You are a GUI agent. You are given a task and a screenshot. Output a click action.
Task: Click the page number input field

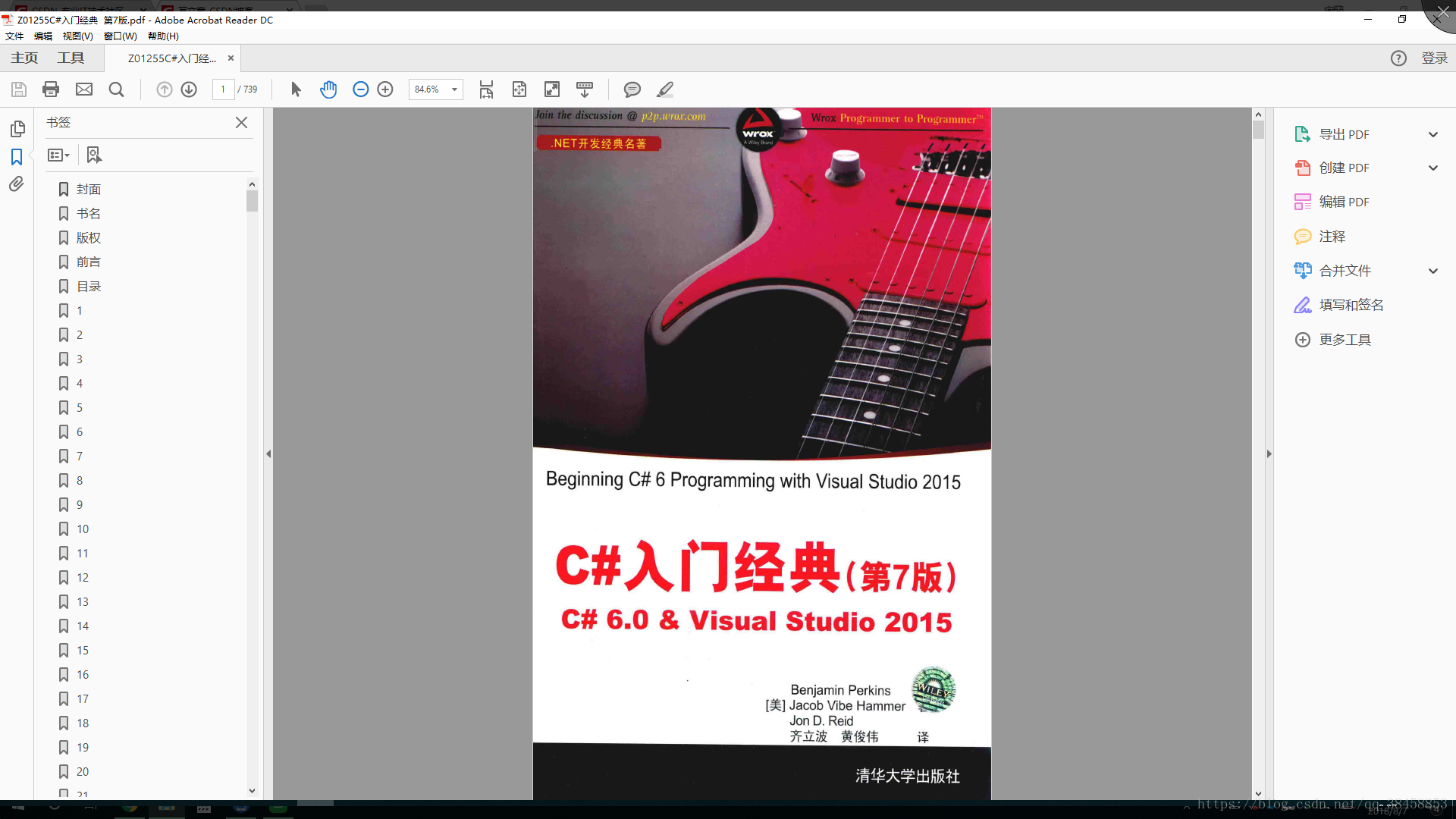pyautogui.click(x=223, y=89)
